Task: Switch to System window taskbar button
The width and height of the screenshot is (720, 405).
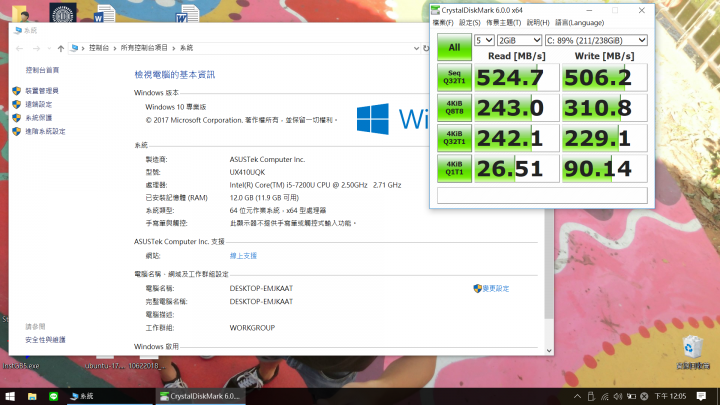Action: [109, 396]
